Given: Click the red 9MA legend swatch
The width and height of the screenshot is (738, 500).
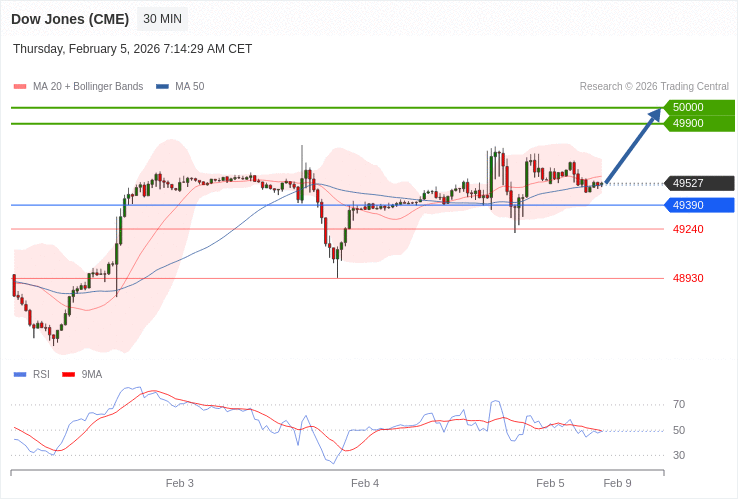Looking at the screenshot, I should pyautogui.click(x=69, y=375).
